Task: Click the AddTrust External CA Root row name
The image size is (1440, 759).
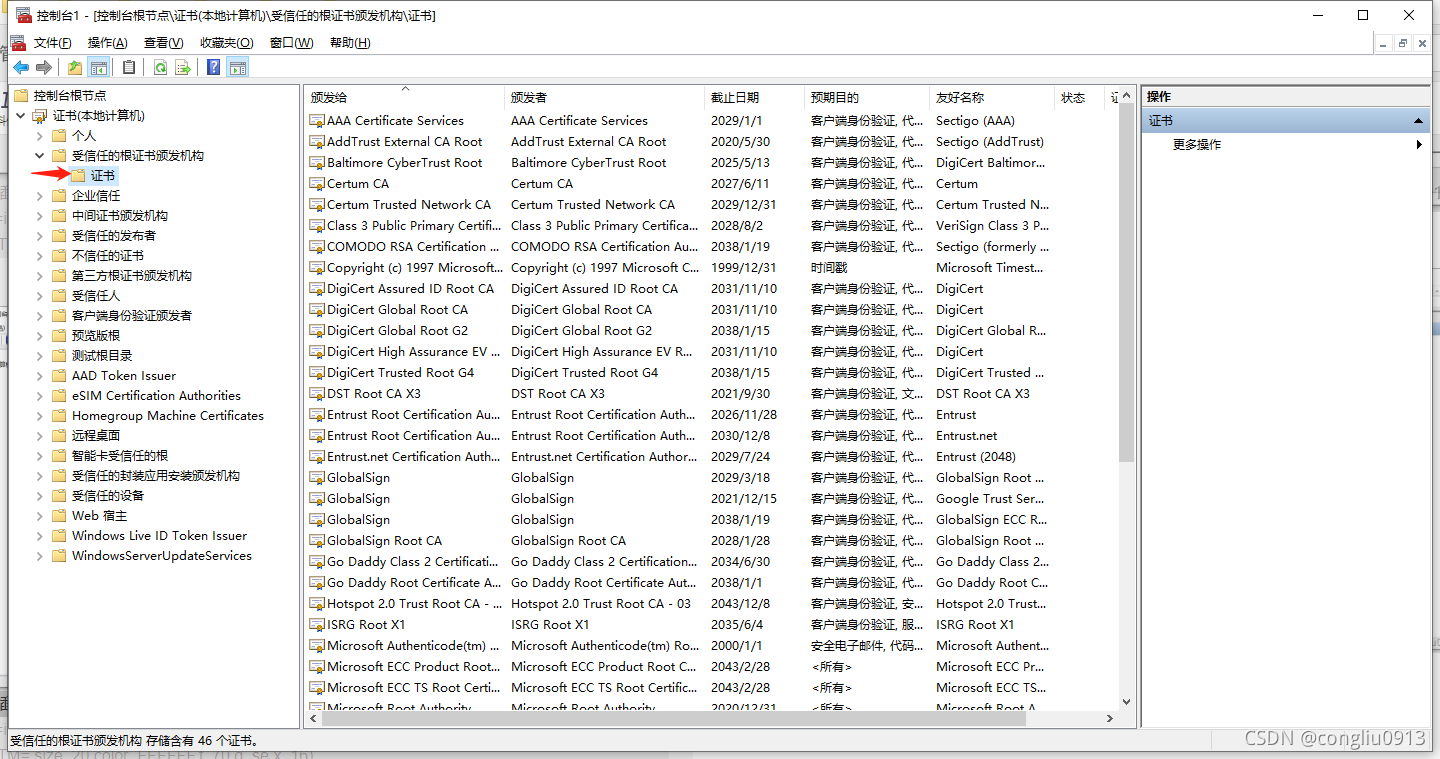Action: 404,141
